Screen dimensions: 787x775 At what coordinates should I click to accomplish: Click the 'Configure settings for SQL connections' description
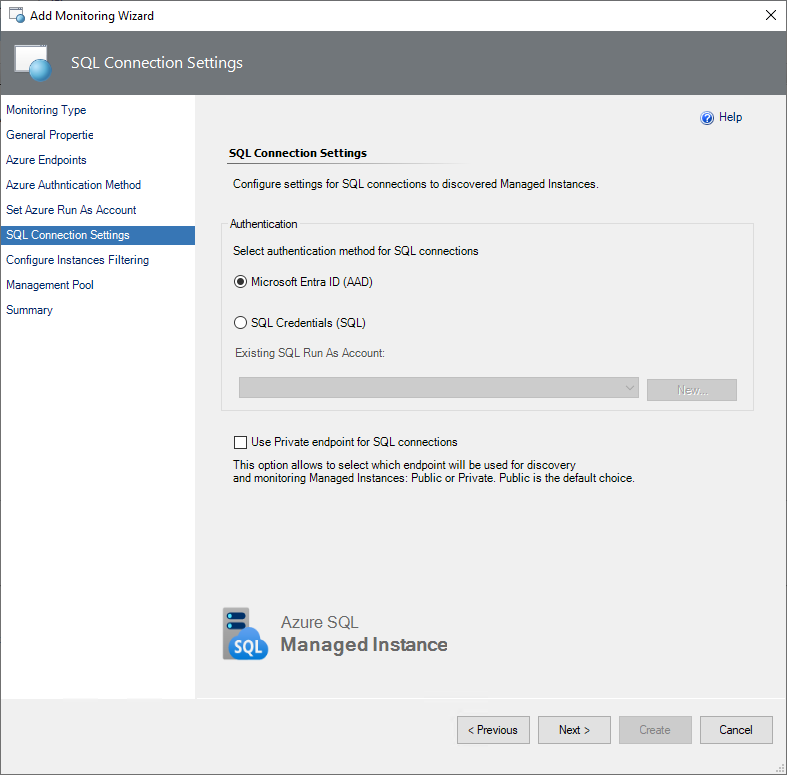(416, 184)
